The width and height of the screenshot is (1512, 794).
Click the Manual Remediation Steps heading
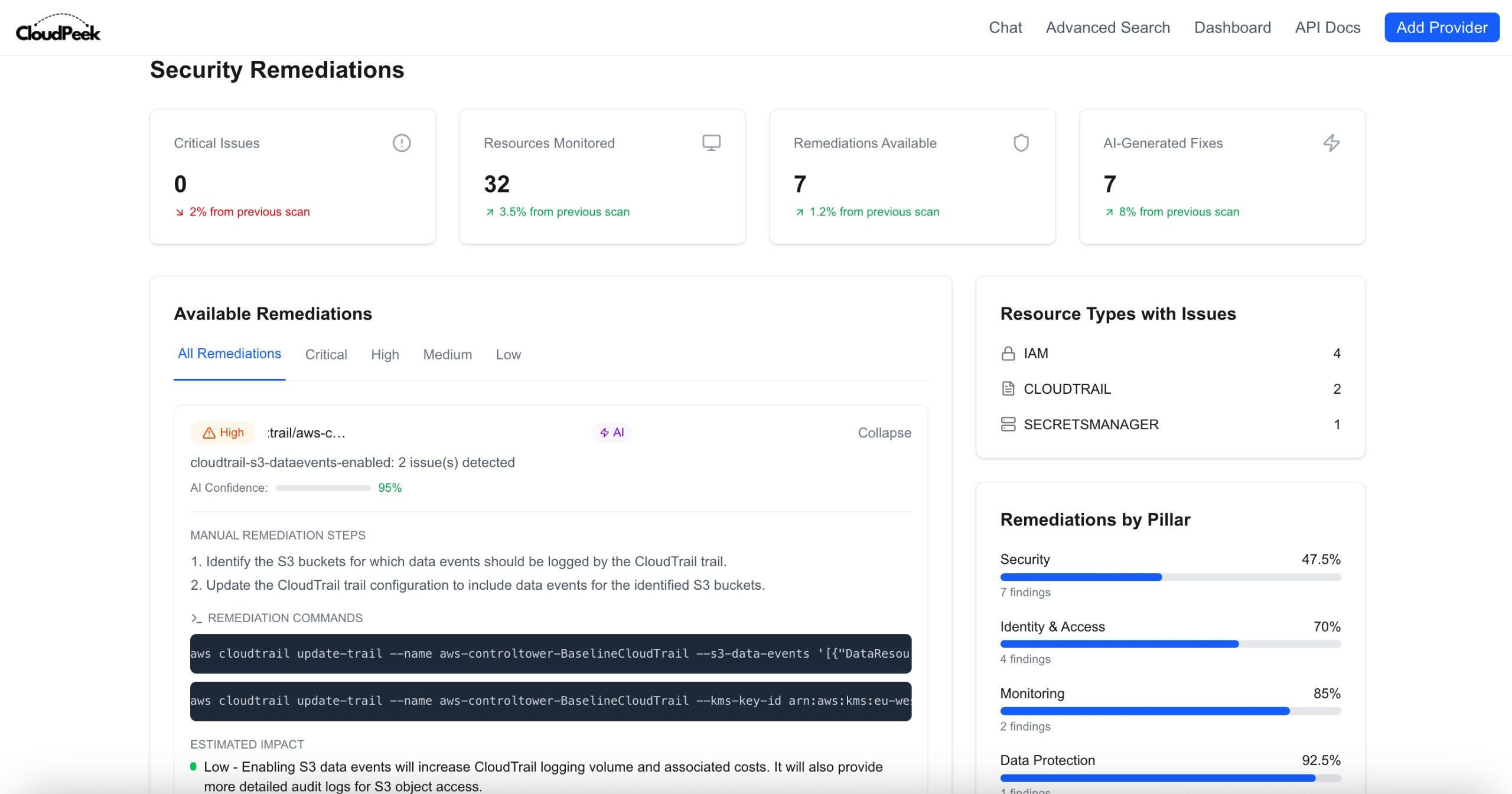coord(278,535)
